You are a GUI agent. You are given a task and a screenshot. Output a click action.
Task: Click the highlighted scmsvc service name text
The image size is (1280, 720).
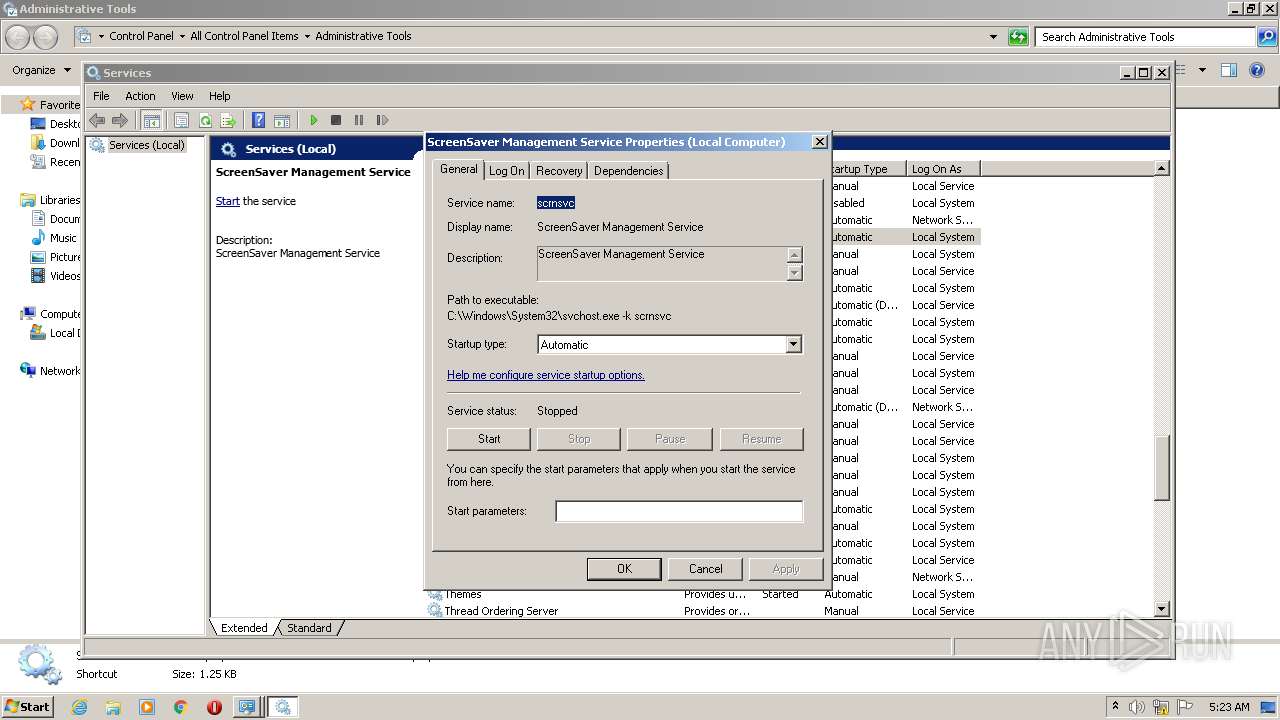click(555, 203)
